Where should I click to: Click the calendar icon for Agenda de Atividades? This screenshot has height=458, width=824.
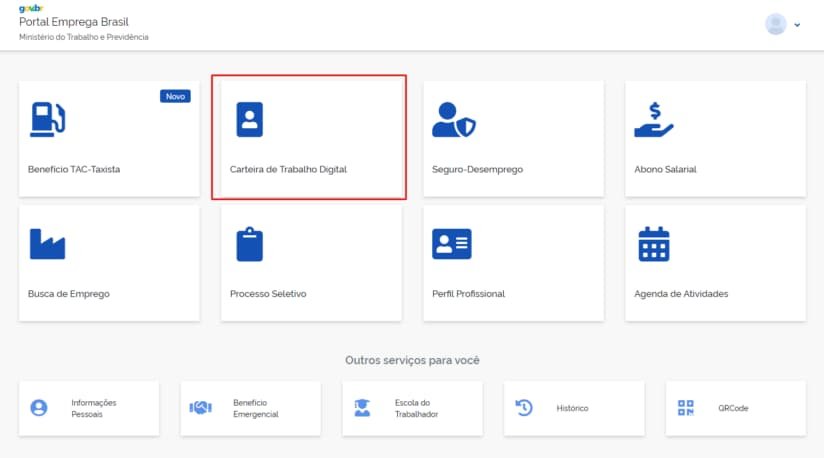(654, 244)
